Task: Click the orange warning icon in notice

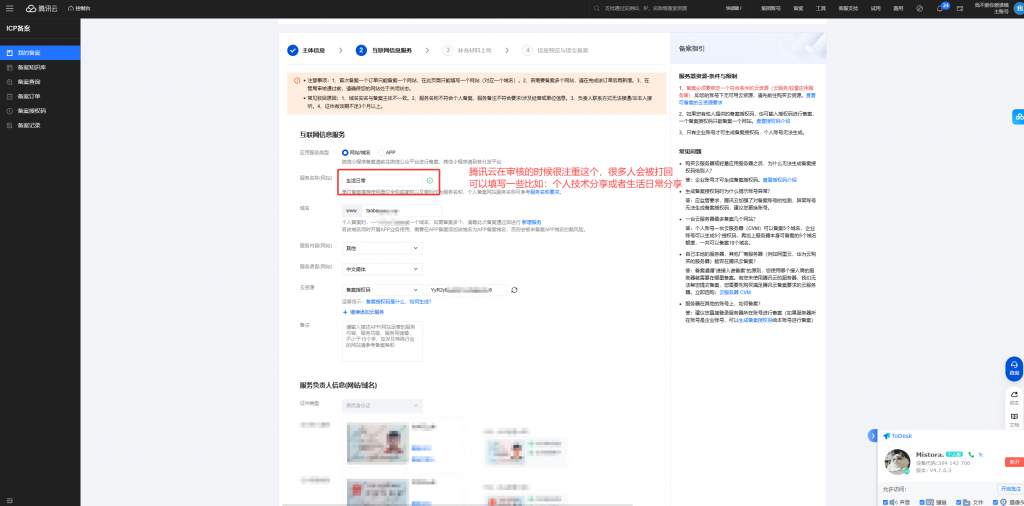Action: (297, 80)
